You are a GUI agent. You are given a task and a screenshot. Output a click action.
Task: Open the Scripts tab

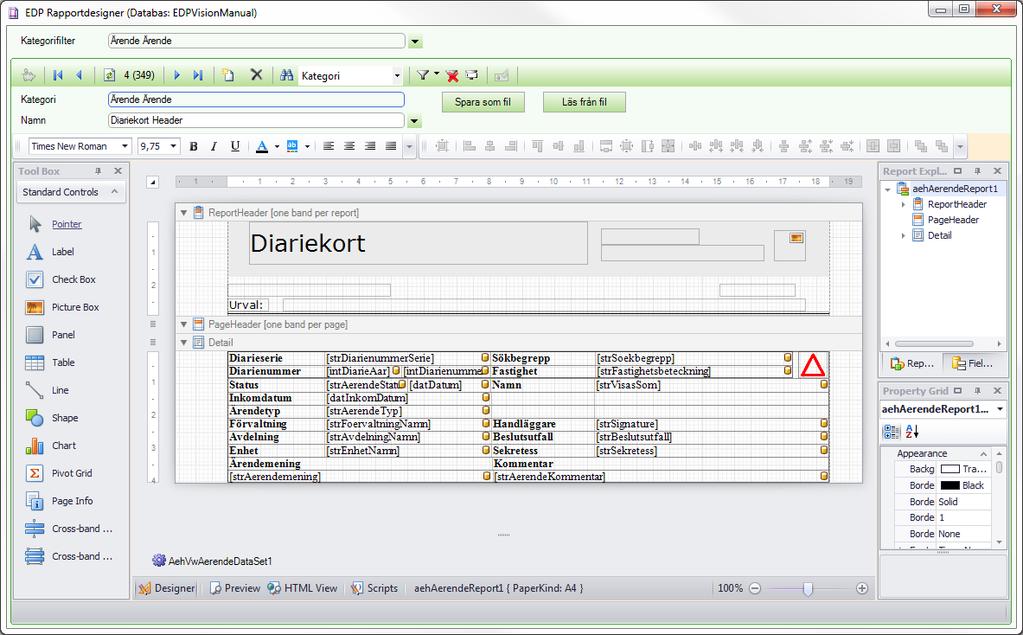coord(374,588)
